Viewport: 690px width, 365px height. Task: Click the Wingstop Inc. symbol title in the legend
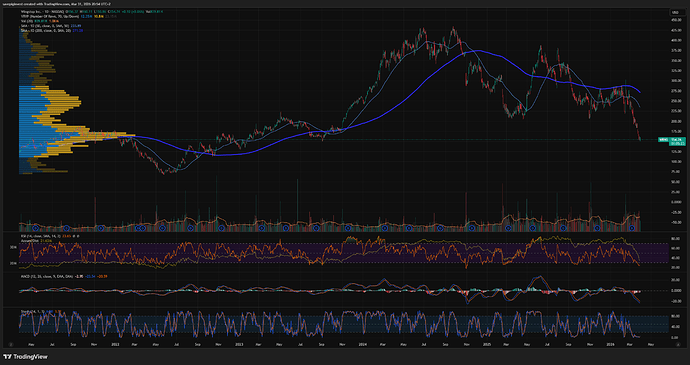point(42,11)
